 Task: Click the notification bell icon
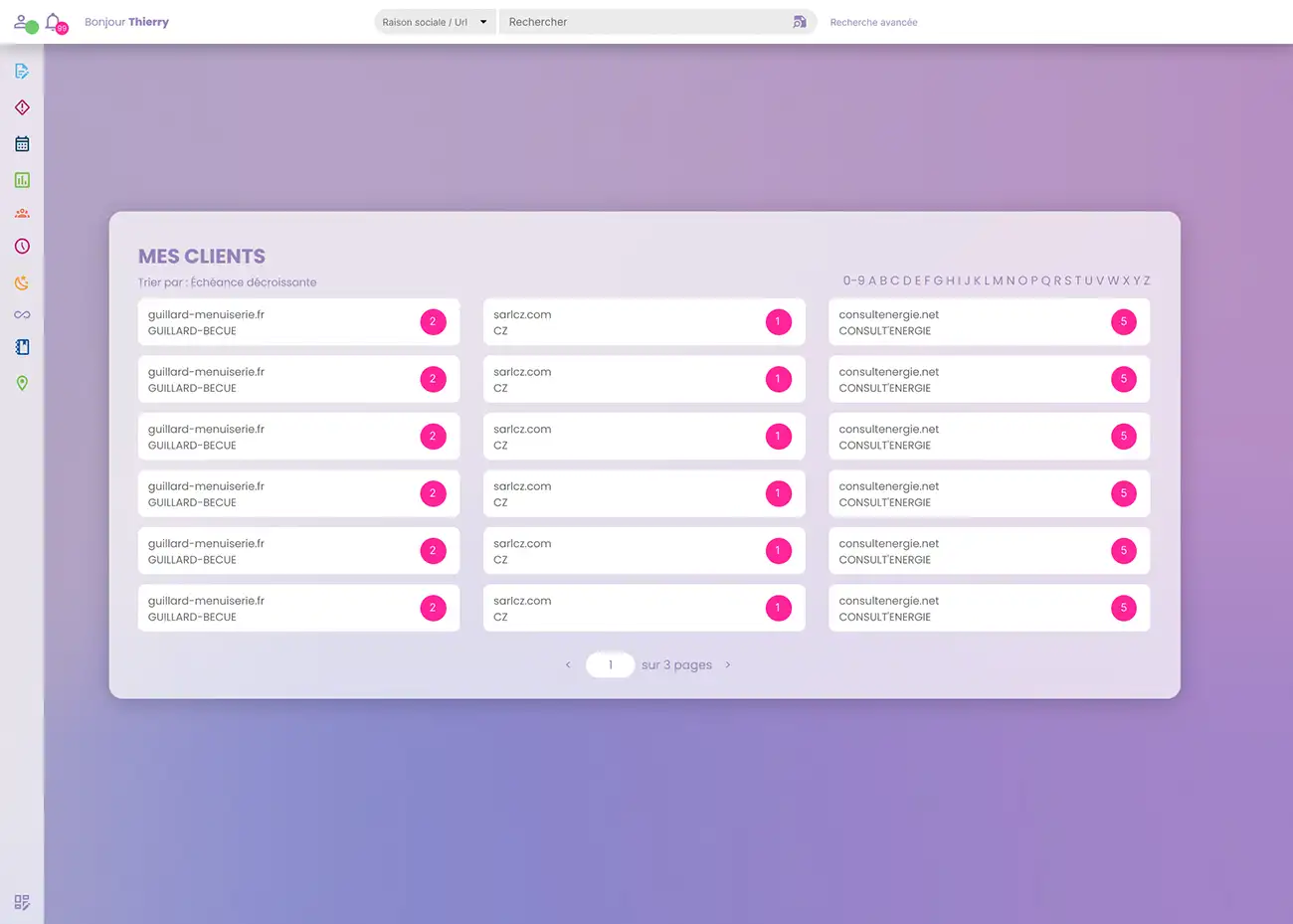[x=54, y=22]
